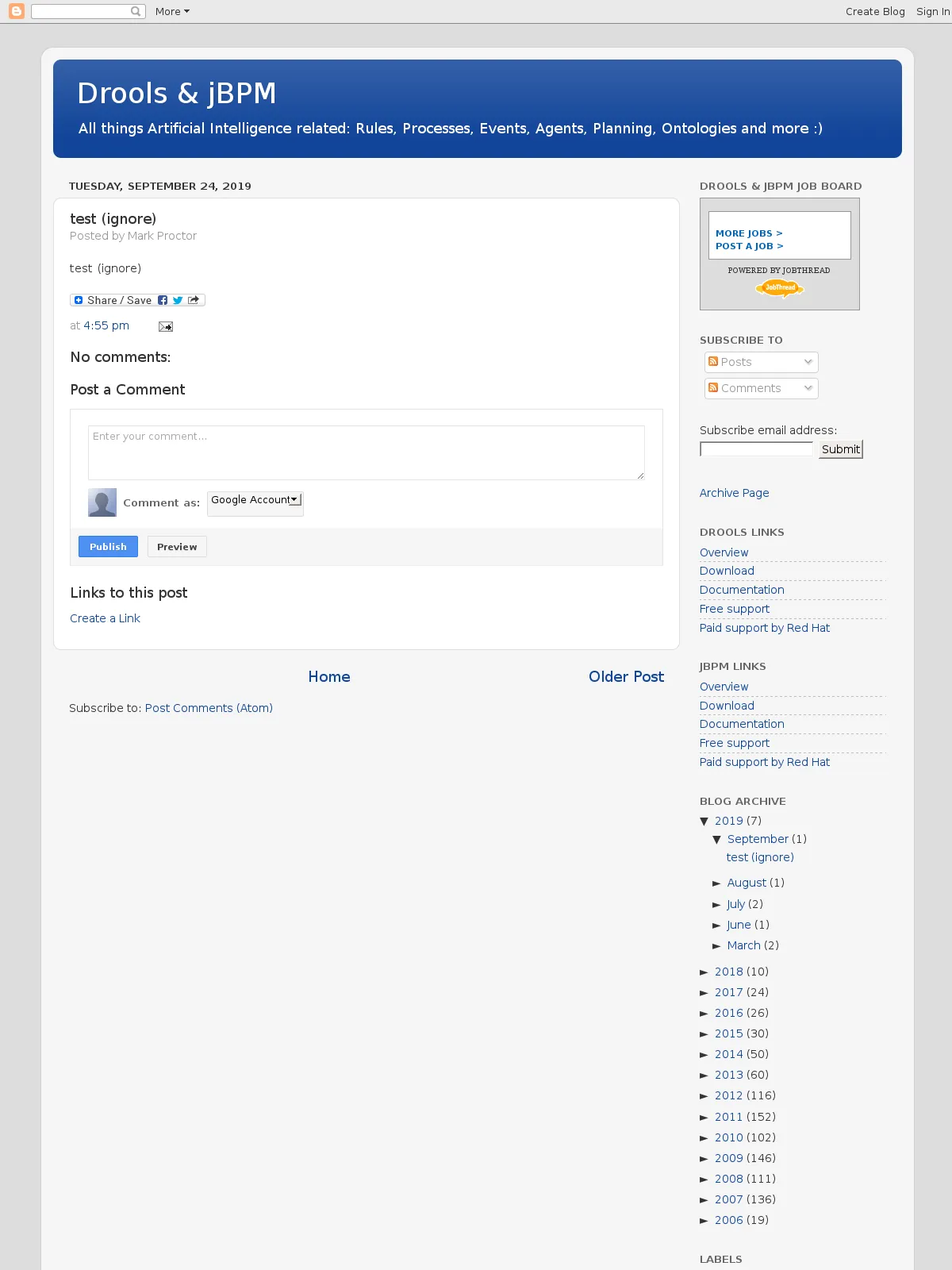Click the Create a Link link
952x1270 pixels.
click(105, 618)
